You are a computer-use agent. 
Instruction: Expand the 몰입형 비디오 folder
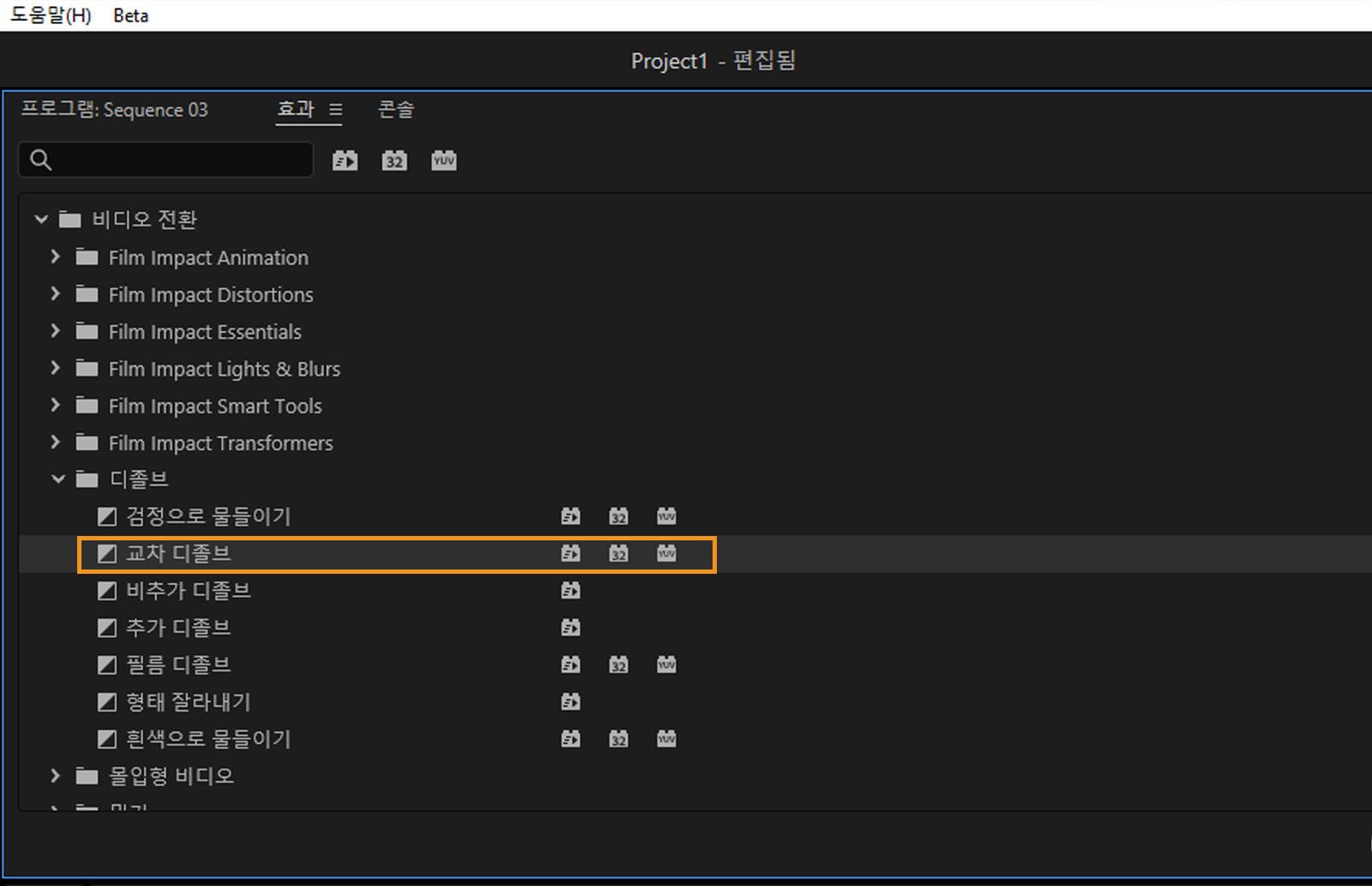(55, 775)
